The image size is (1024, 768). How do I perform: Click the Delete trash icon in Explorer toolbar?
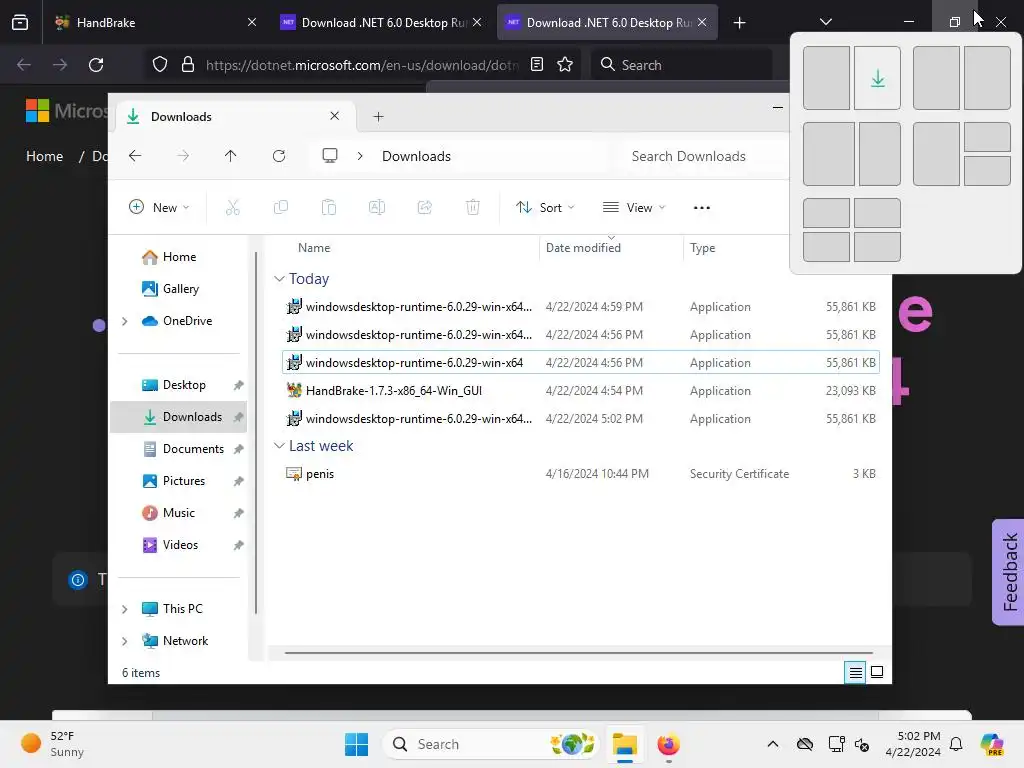click(x=473, y=208)
